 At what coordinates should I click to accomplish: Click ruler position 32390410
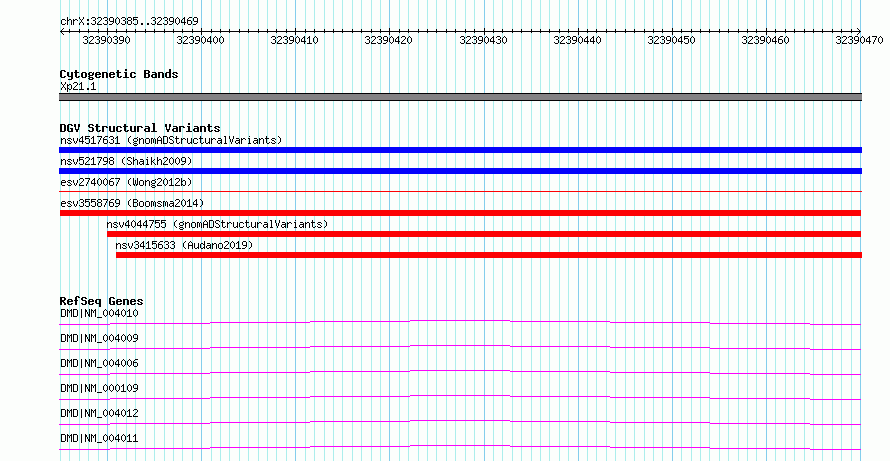[294, 40]
